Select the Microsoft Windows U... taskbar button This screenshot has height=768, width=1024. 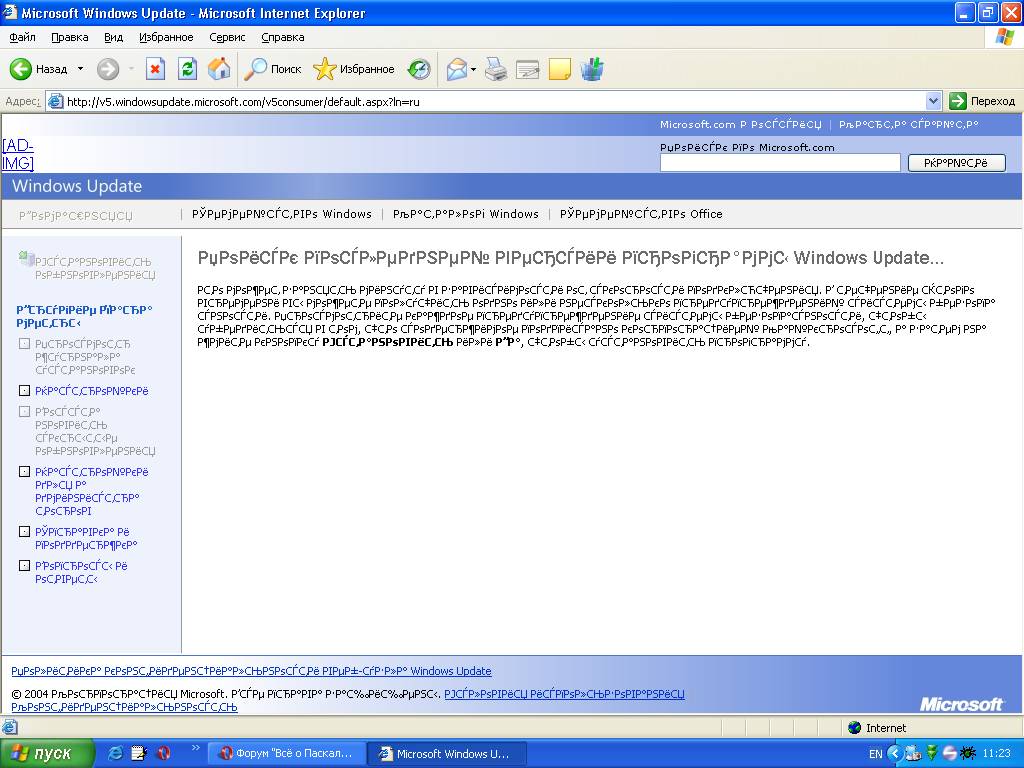445,754
